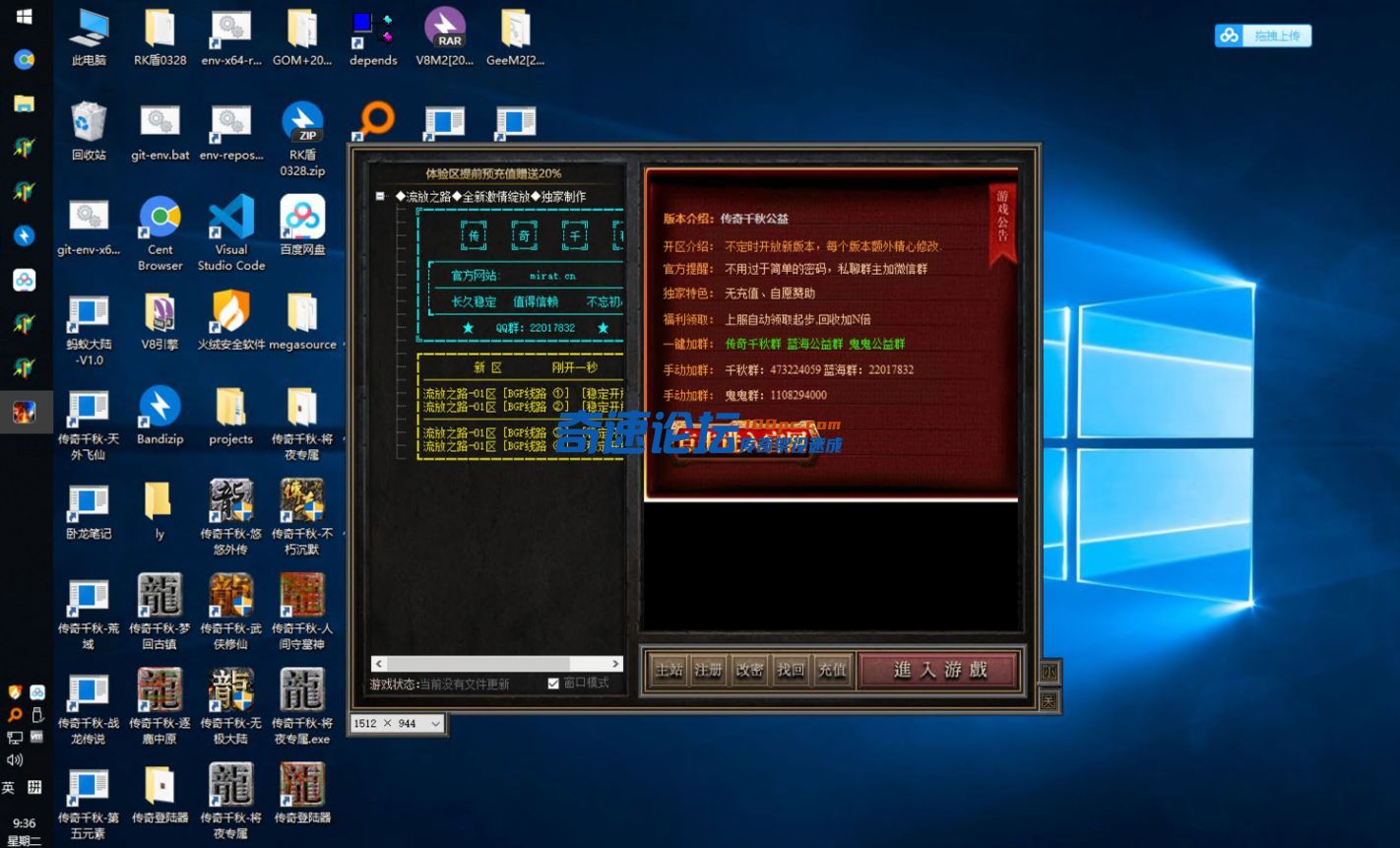This screenshot has height=848, width=1400.
Task: Click the 主站 button in launcher
Action: [668, 670]
